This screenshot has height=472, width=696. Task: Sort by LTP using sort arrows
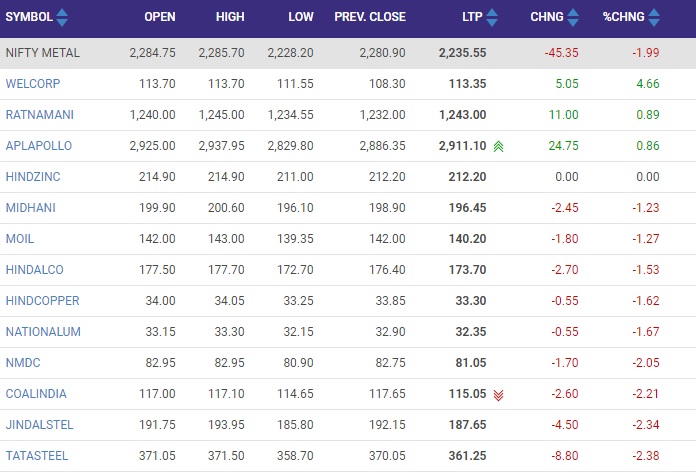pyautogui.click(x=492, y=17)
